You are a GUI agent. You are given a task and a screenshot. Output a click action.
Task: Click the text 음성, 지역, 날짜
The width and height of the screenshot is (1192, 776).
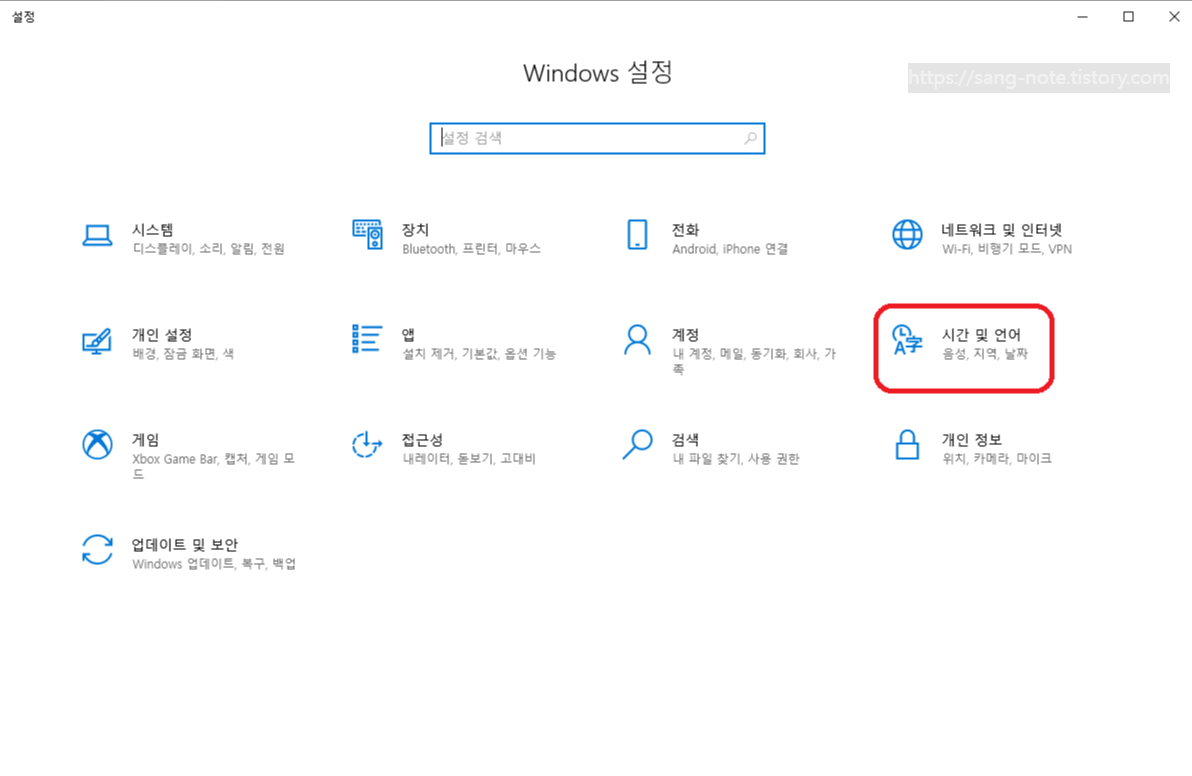[984, 353]
